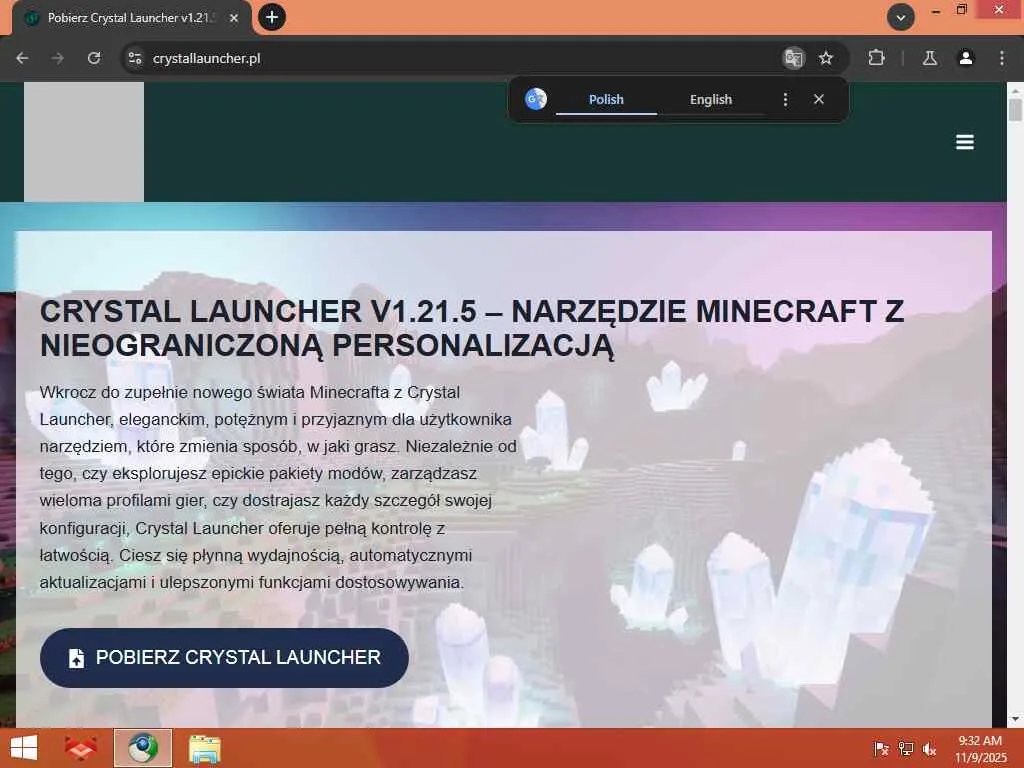
Task: Open translate popup more options
Action: [x=785, y=99]
